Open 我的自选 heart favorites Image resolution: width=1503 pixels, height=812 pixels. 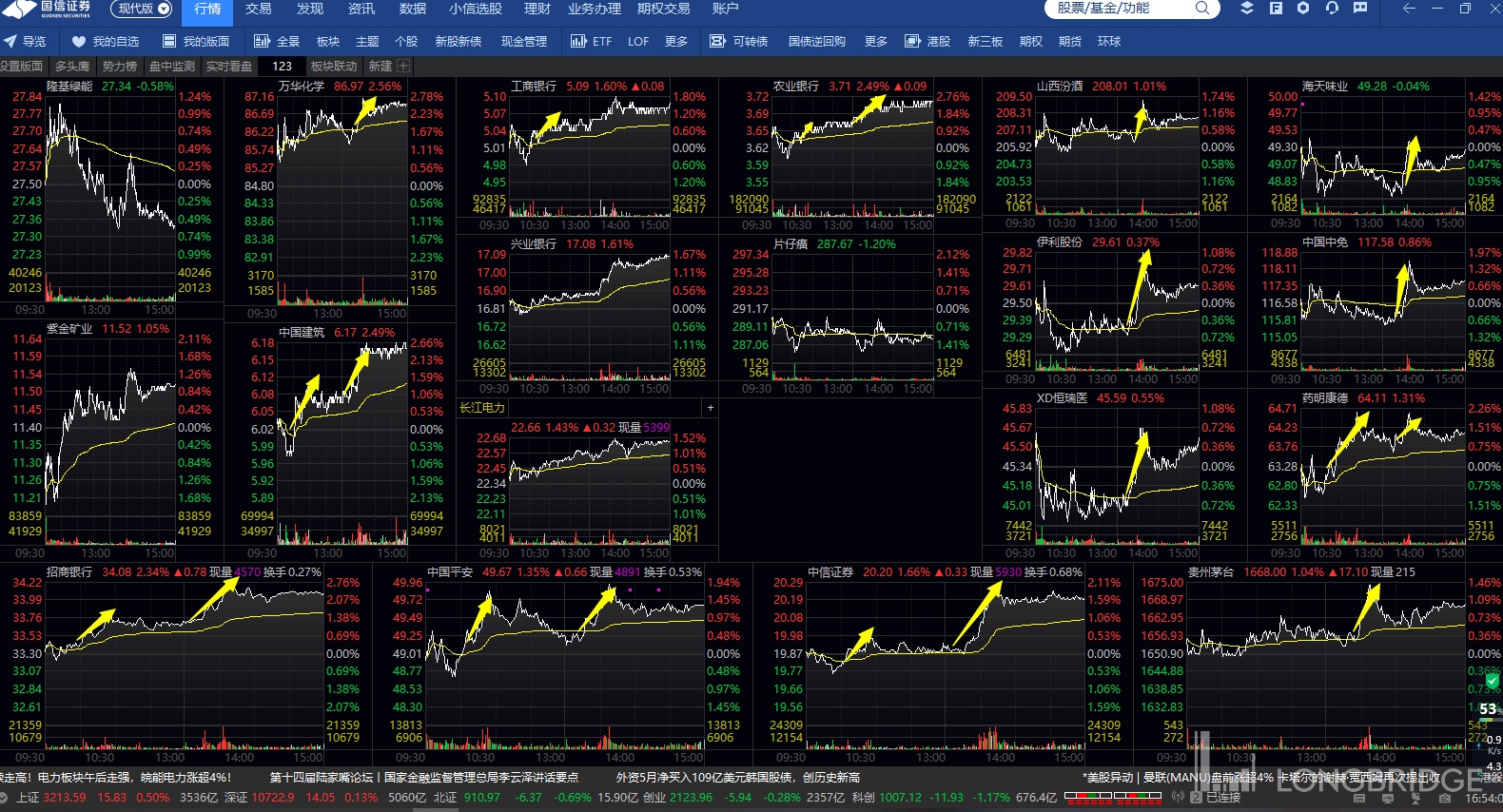106,42
